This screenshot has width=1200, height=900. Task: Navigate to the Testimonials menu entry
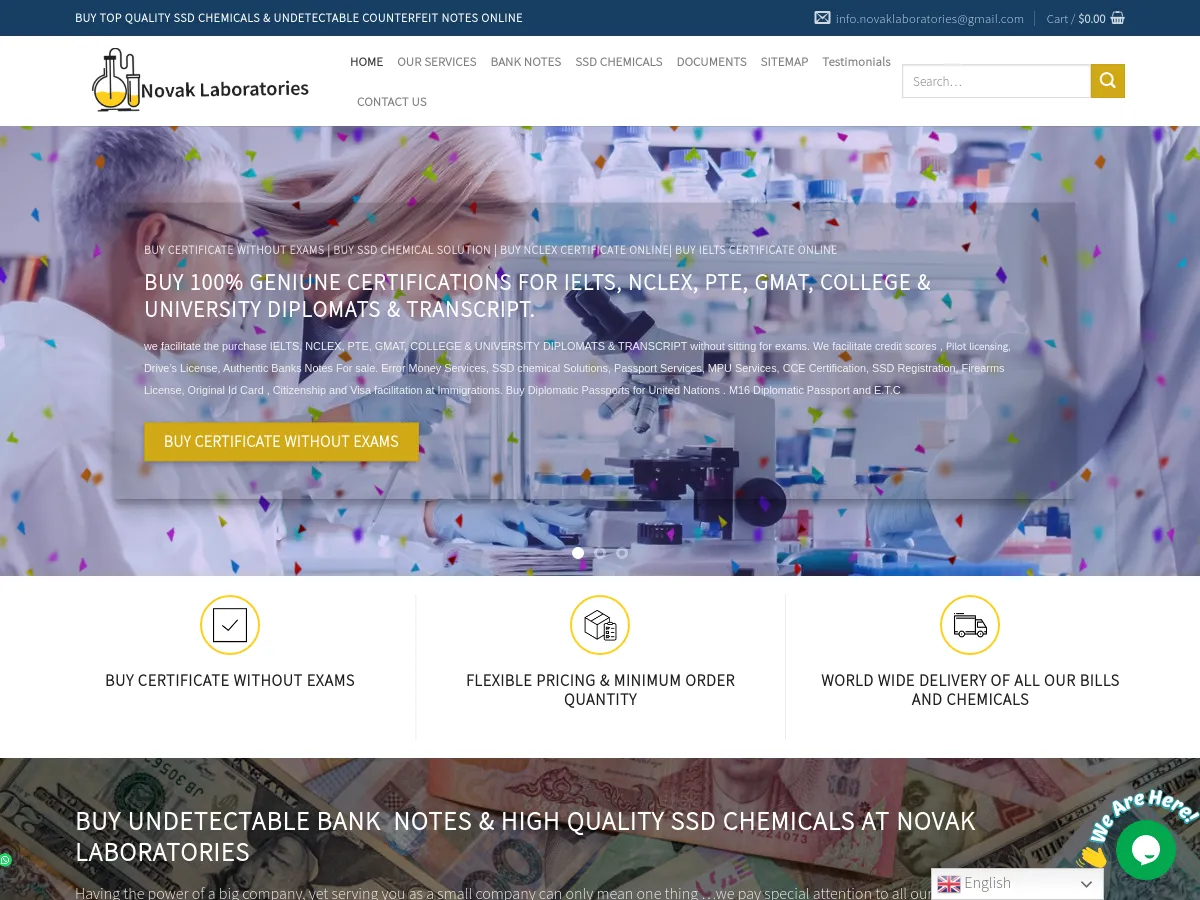click(856, 61)
